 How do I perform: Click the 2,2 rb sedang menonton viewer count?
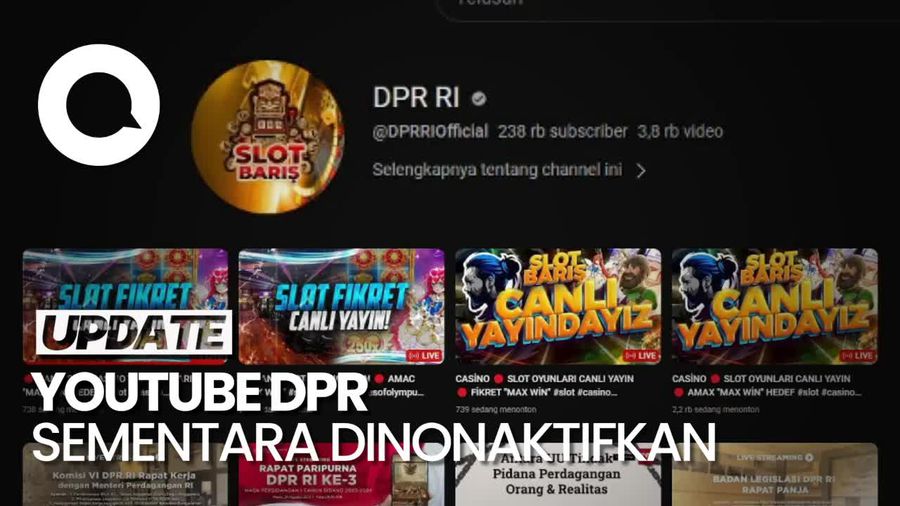coord(715,410)
